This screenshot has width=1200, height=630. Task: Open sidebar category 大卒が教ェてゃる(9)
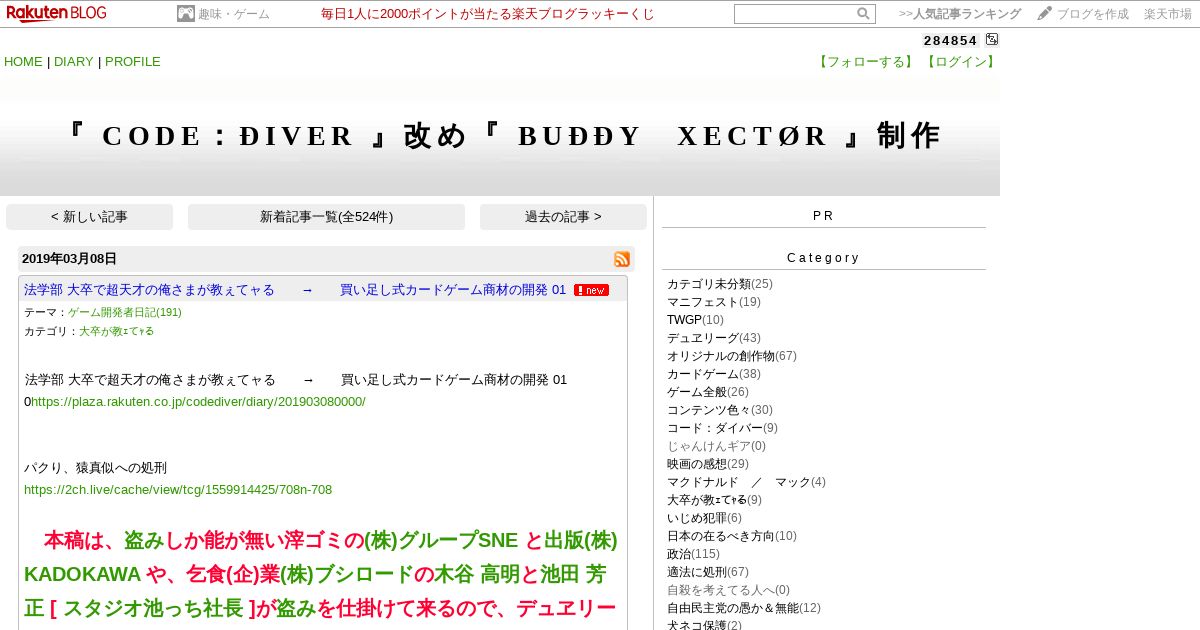coord(707,500)
